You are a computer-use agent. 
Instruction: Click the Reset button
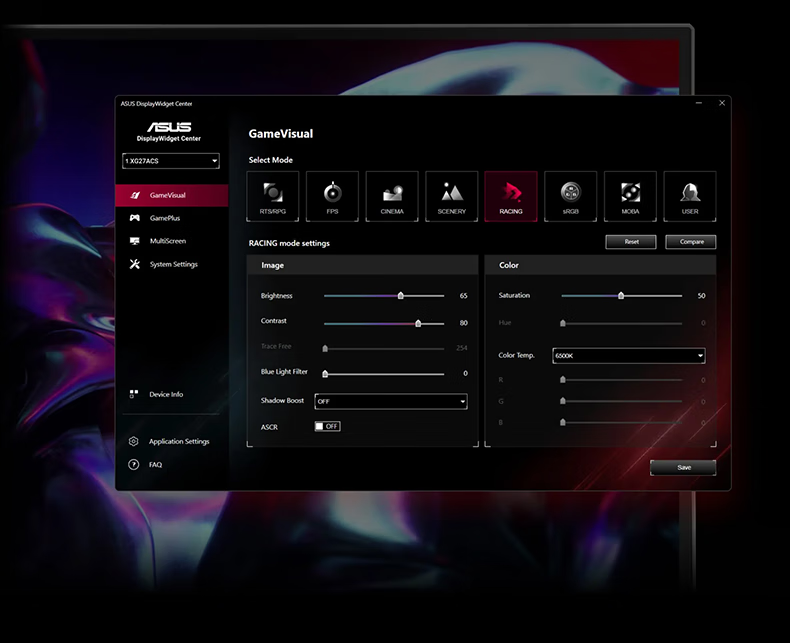click(x=631, y=242)
